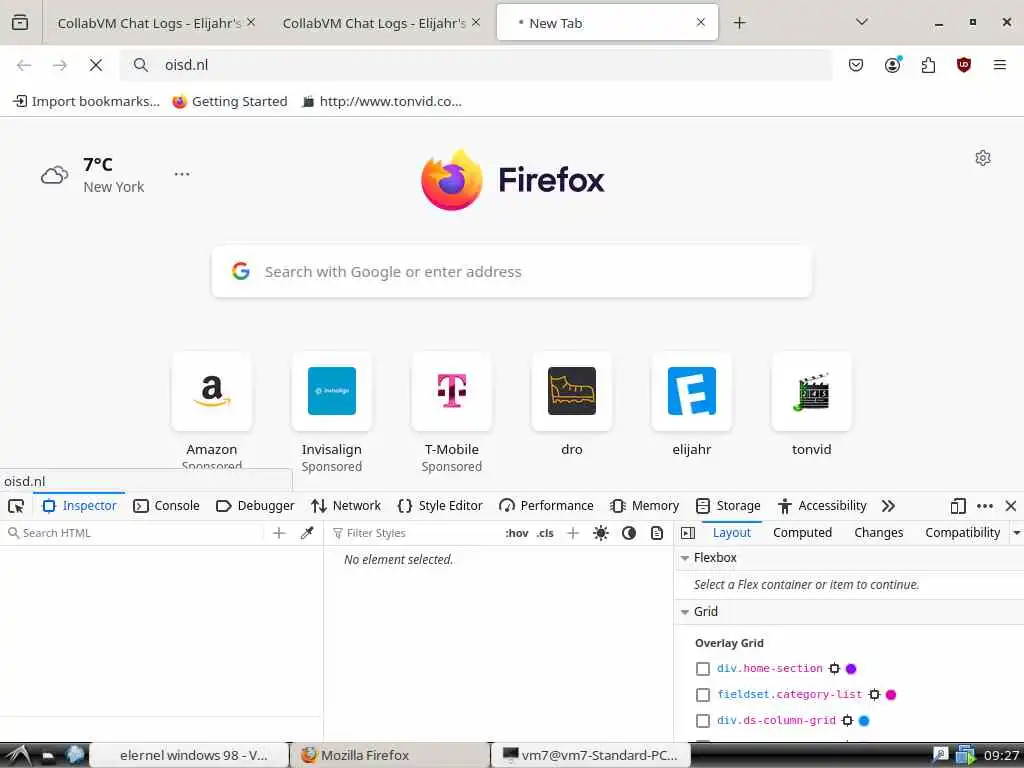Toggle print media simulation icon

pos(657,533)
